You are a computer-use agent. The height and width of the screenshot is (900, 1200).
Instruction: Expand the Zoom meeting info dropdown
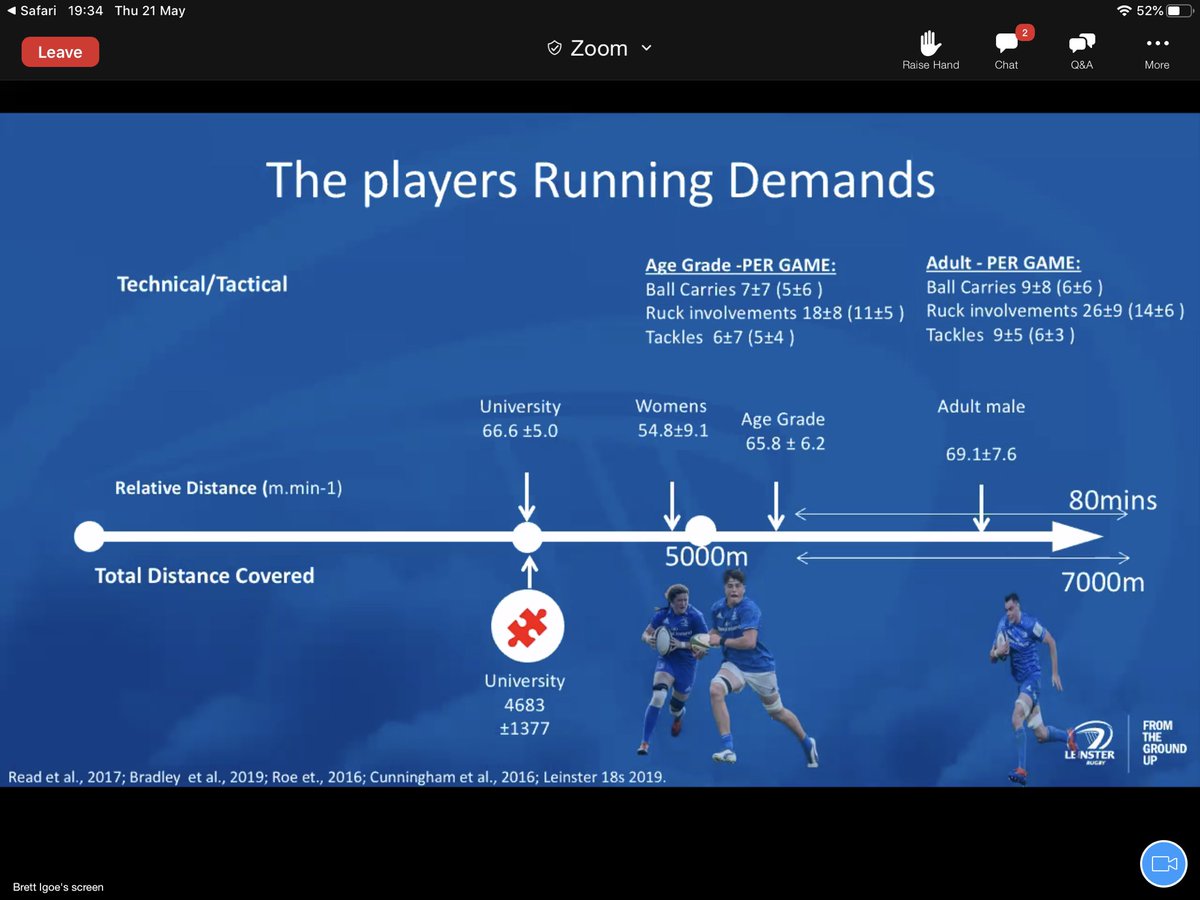click(x=645, y=47)
